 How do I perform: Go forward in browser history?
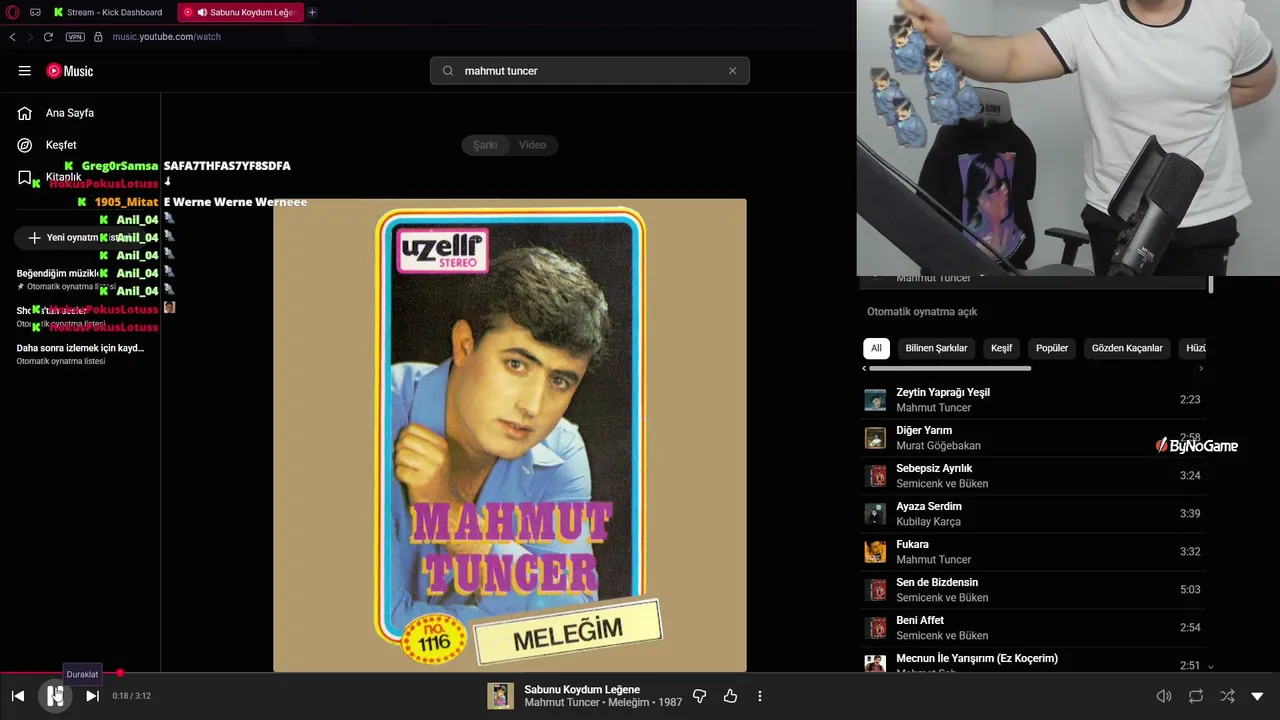(30, 37)
